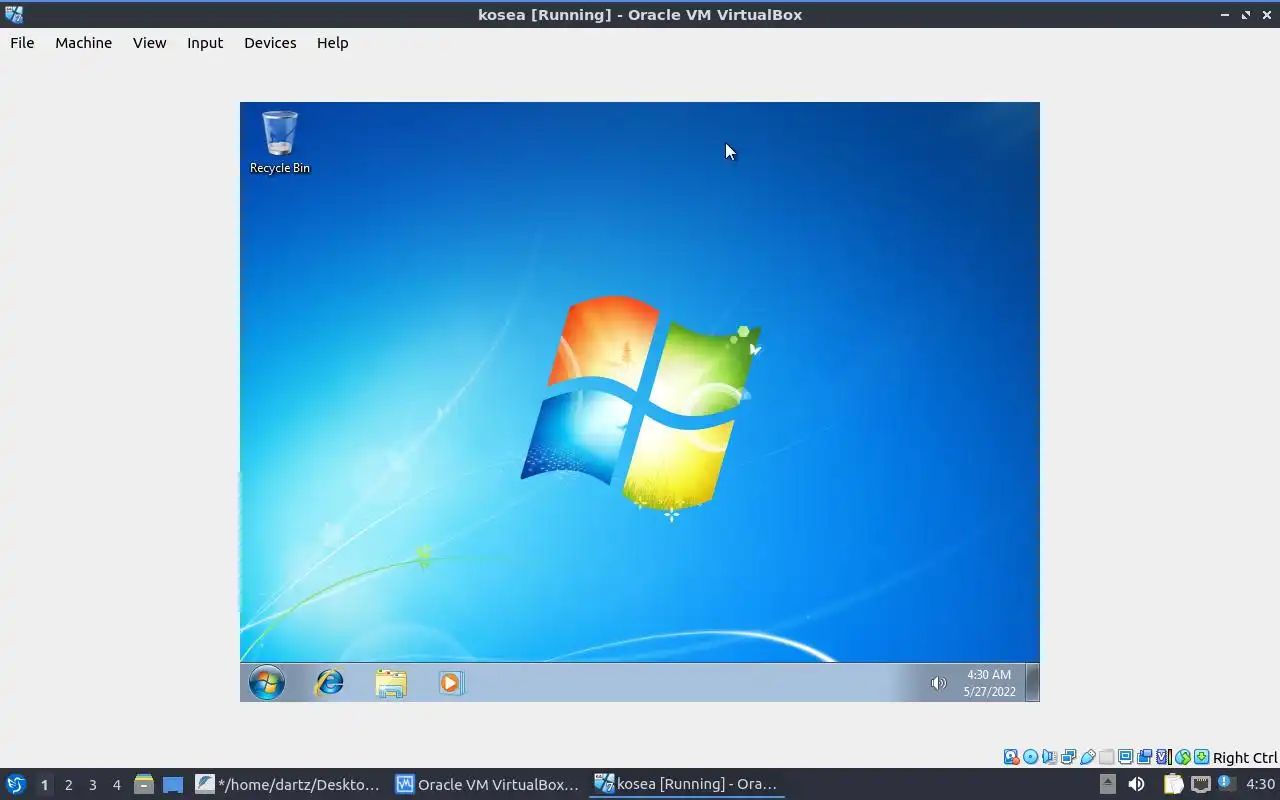Launch Internet Explorer from the guest taskbar
Image resolution: width=1280 pixels, height=800 pixels.
pos(329,683)
